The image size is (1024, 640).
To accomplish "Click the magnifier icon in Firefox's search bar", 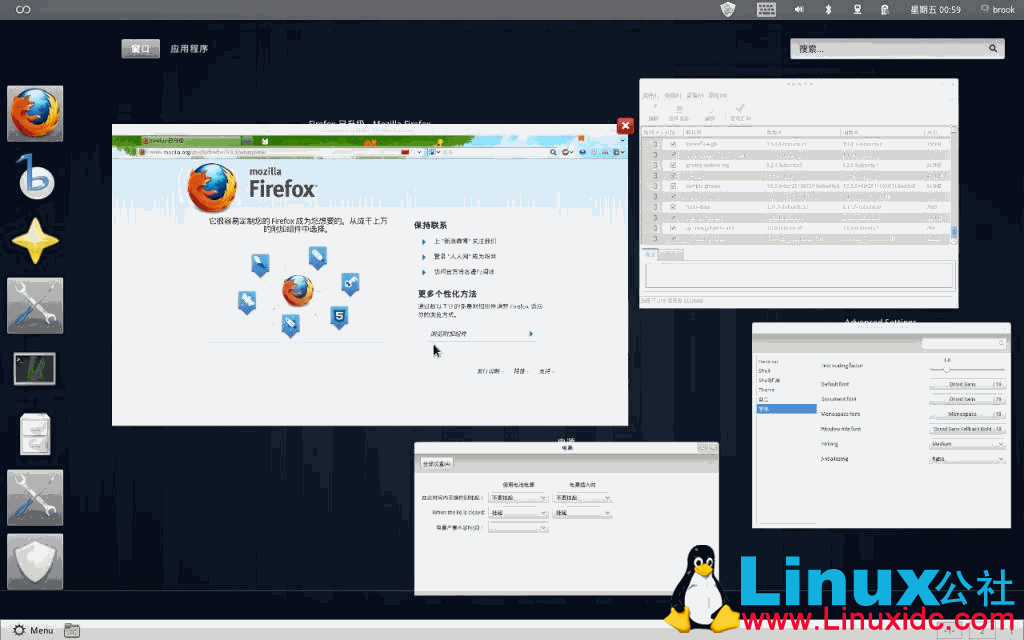I will 552,154.
